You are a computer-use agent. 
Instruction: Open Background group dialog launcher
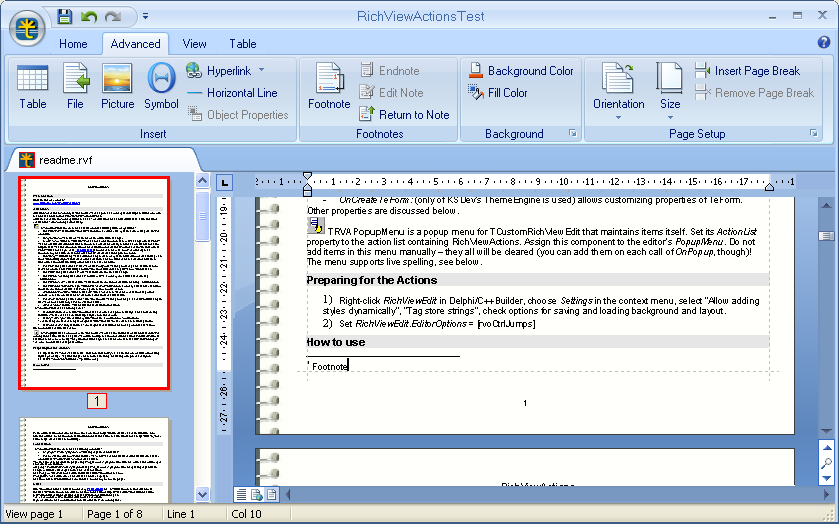pos(572,133)
